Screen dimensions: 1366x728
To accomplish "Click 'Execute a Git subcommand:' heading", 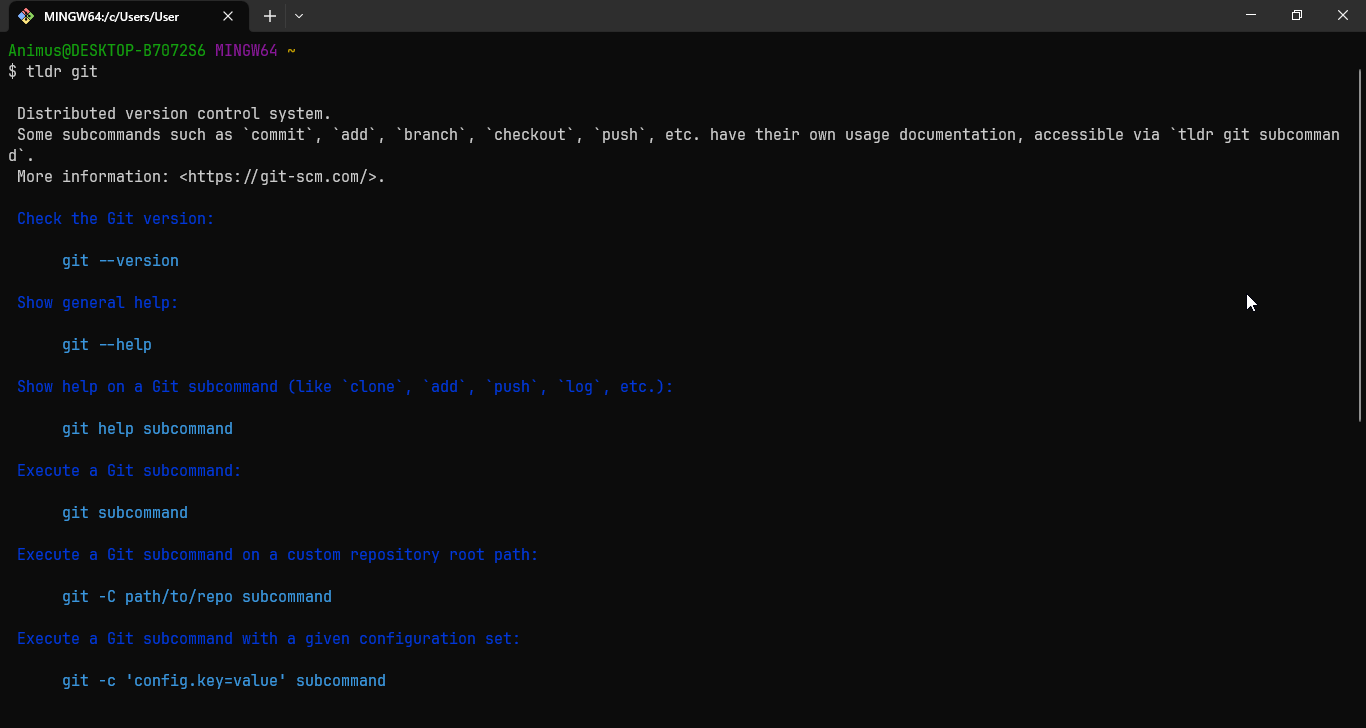I will pos(129,471).
